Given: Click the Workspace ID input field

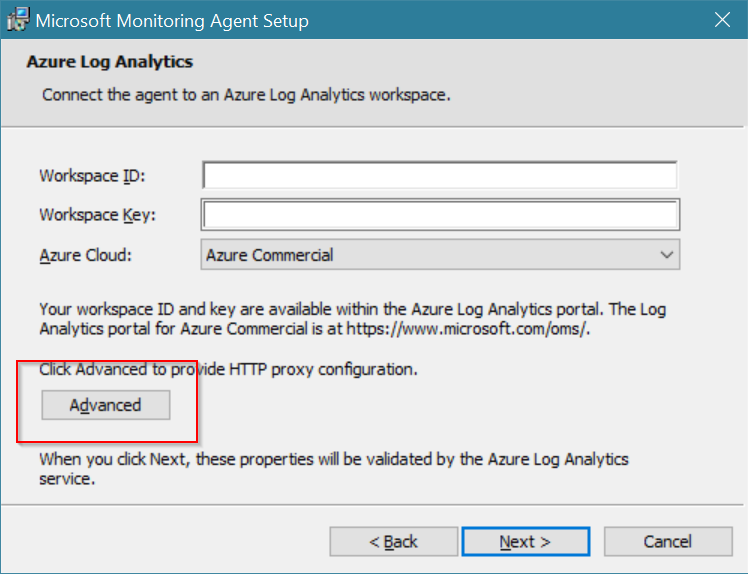Looking at the screenshot, I should click(439, 175).
